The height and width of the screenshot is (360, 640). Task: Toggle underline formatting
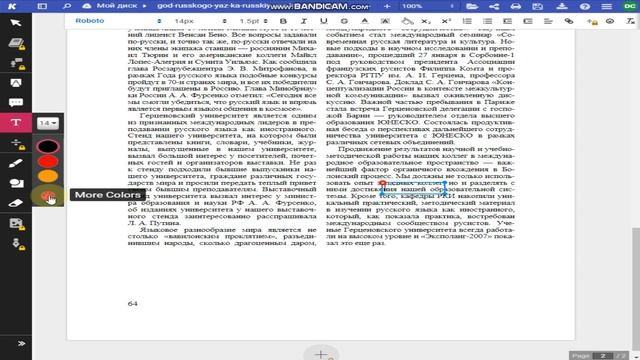(324, 21)
